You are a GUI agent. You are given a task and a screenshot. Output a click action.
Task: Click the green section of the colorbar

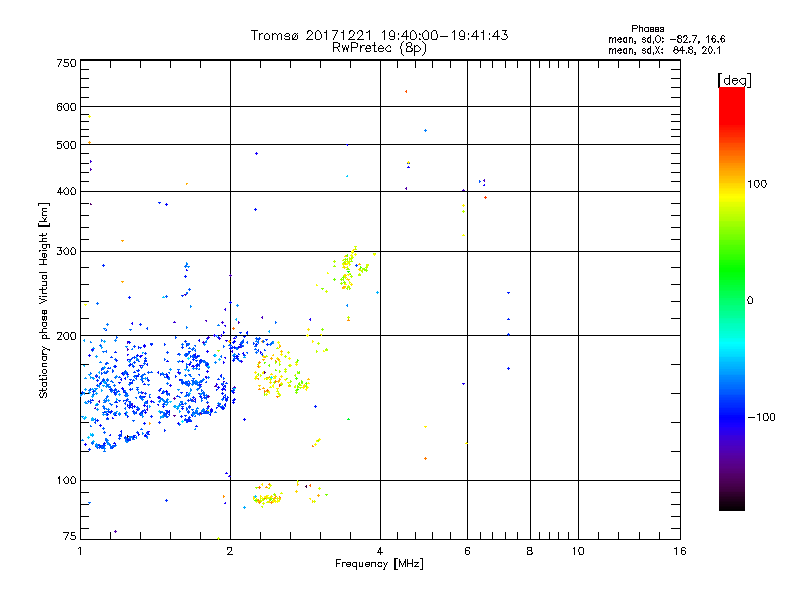(x=732, y=270)
